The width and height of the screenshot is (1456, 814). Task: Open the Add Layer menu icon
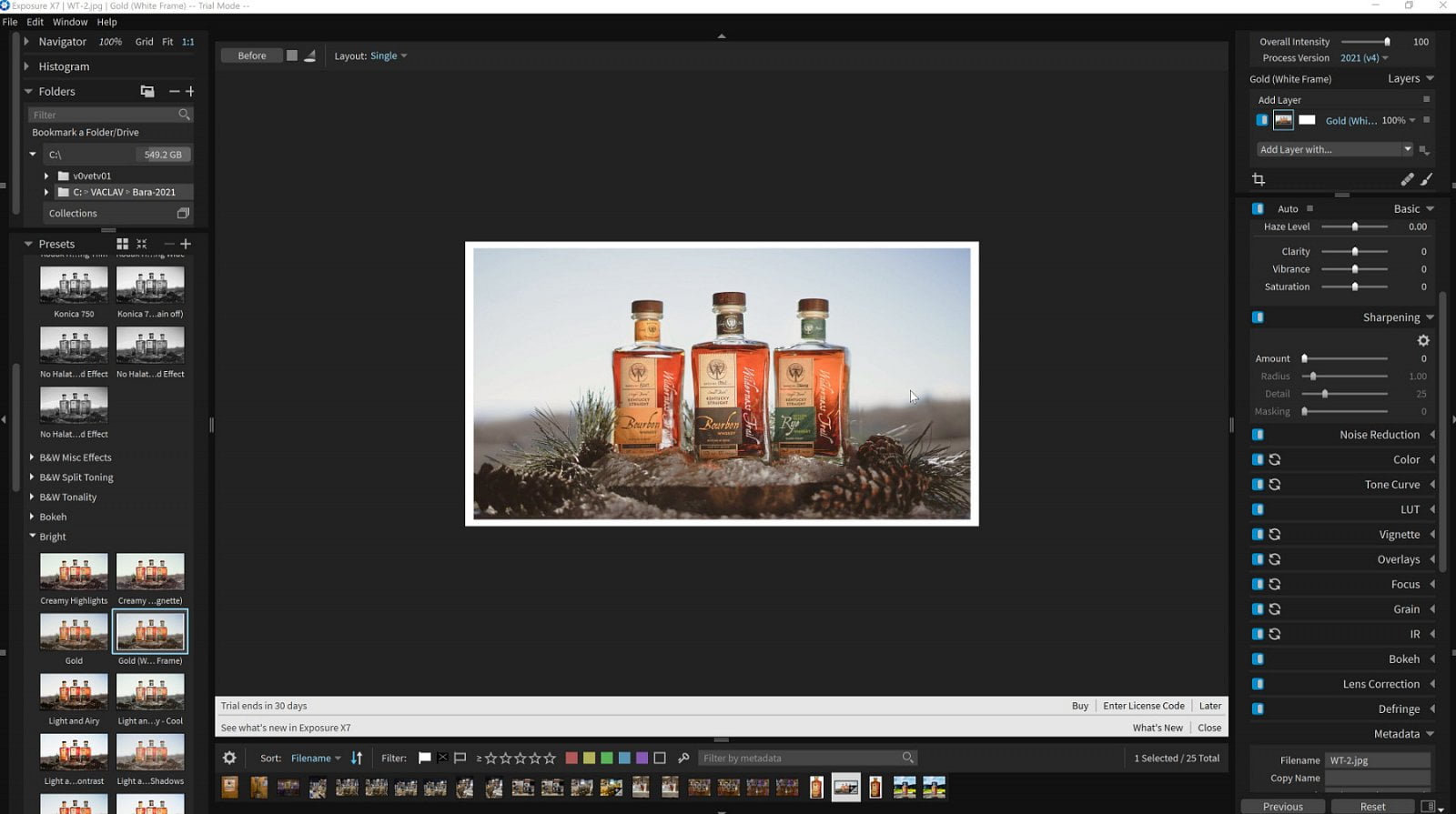coord(1426,99)
